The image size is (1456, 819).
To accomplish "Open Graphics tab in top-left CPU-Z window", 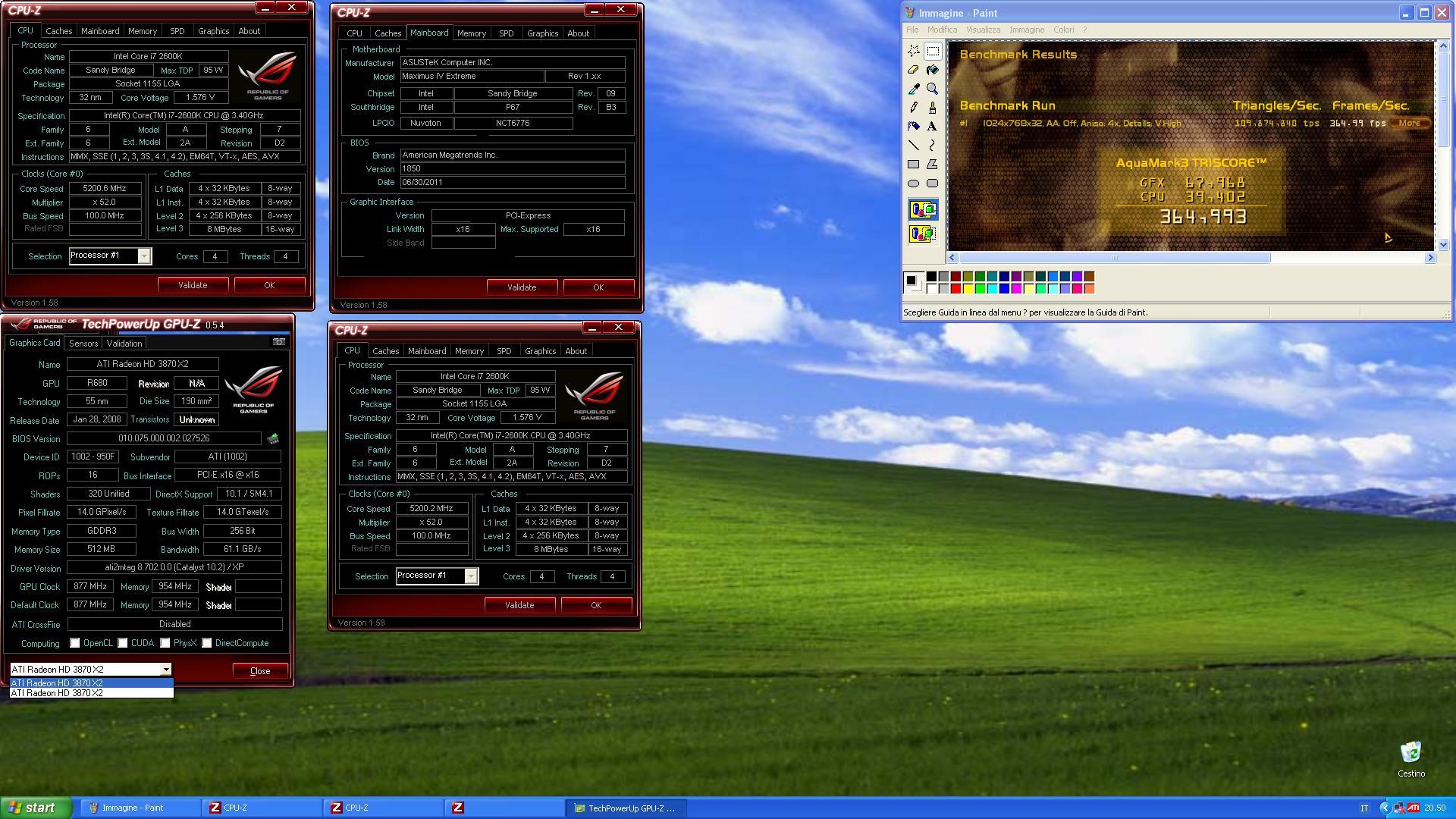I will tap(213, 31).
